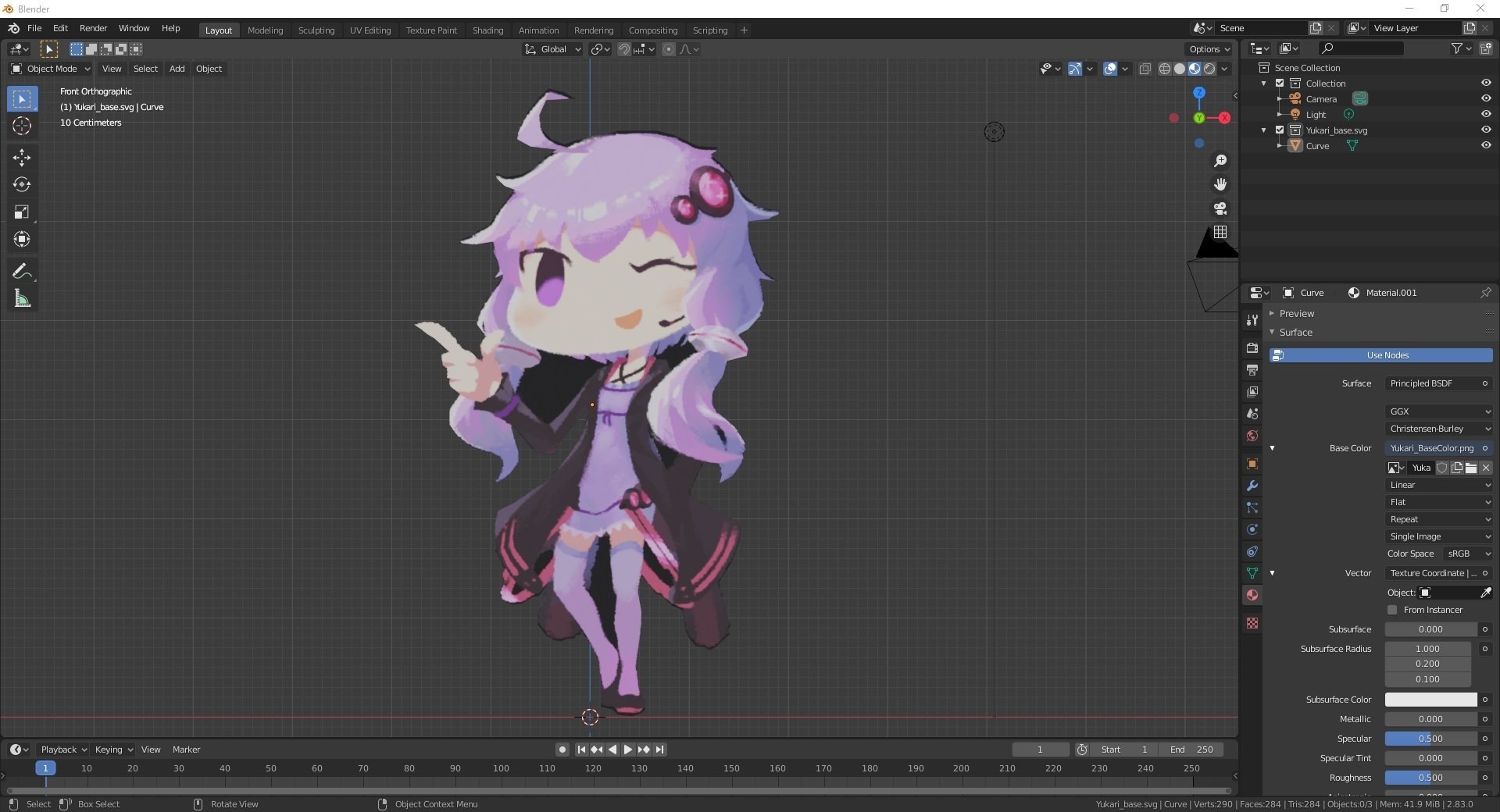Hide the Collection in outliner
Viewport: 1500px width, 812px height.
pos(1486,83)
